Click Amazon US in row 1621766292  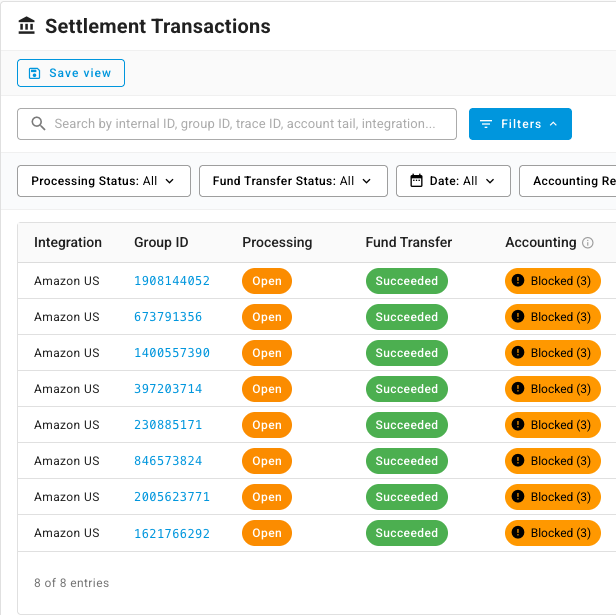click(x=67, y=533)
